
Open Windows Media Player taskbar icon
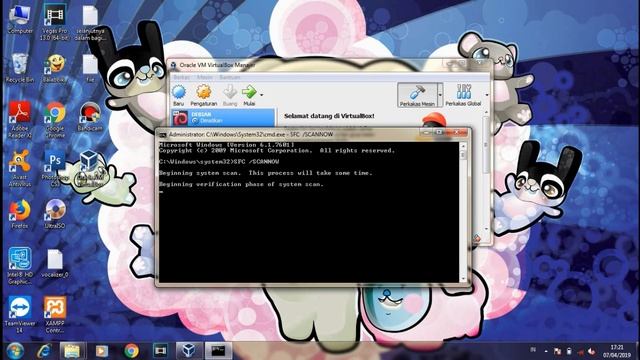click(102, 351)
